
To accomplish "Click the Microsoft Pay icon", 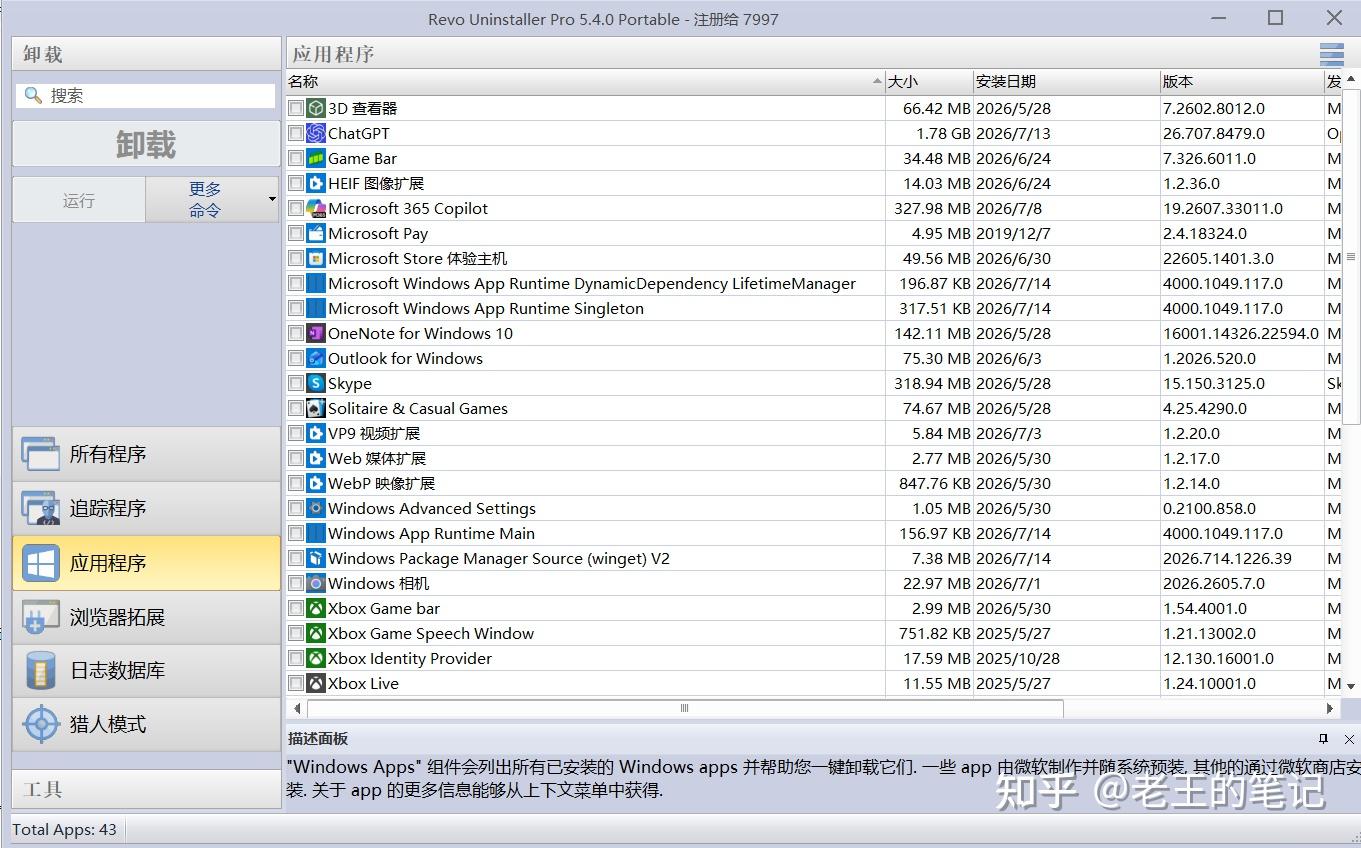I will coord(316,233).
